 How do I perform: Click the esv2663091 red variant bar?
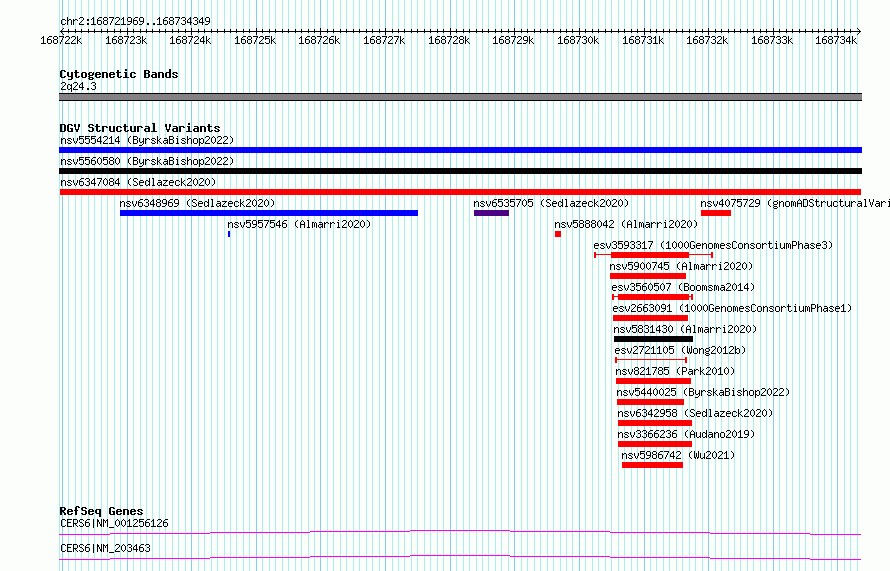[650, 318]
